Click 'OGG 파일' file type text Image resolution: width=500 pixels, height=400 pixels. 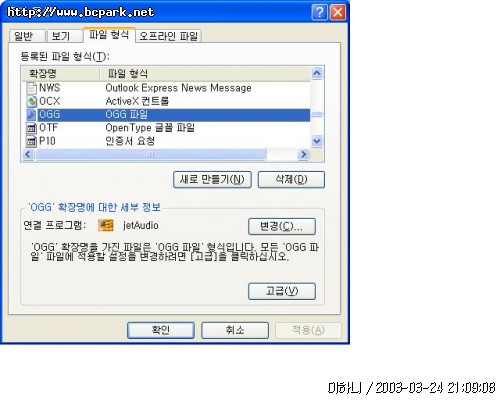[127, 115]
